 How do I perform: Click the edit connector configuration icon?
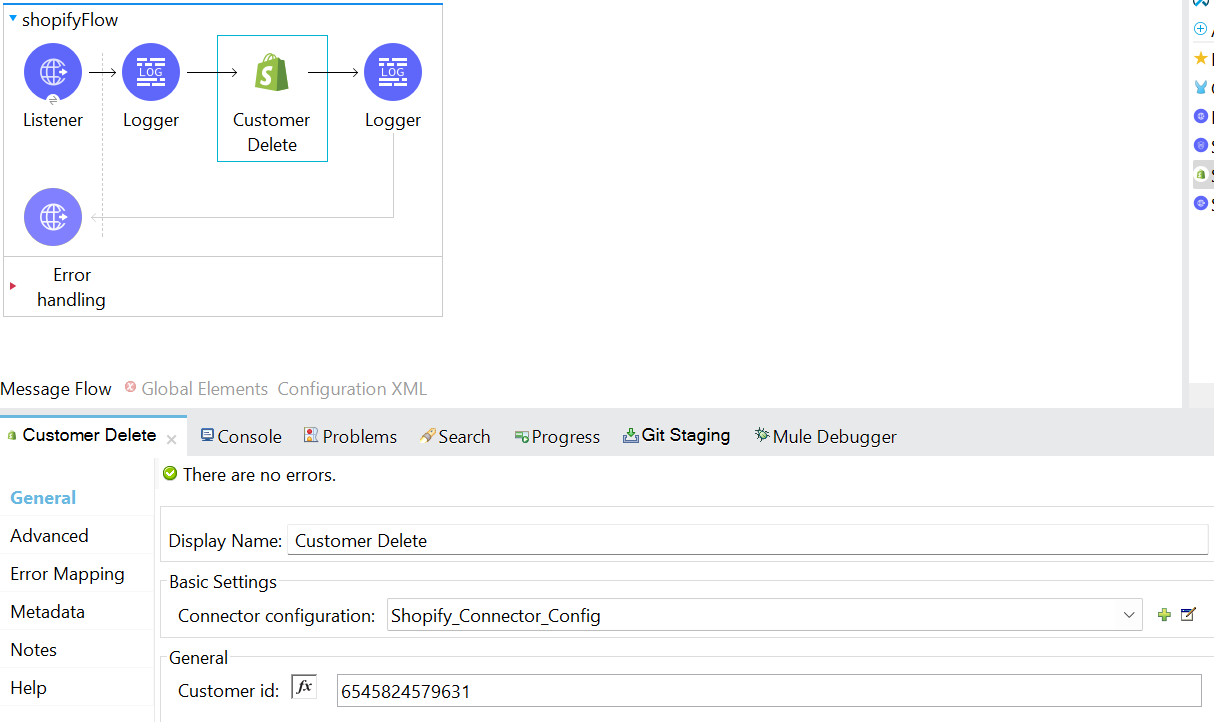pos(1188,615)
